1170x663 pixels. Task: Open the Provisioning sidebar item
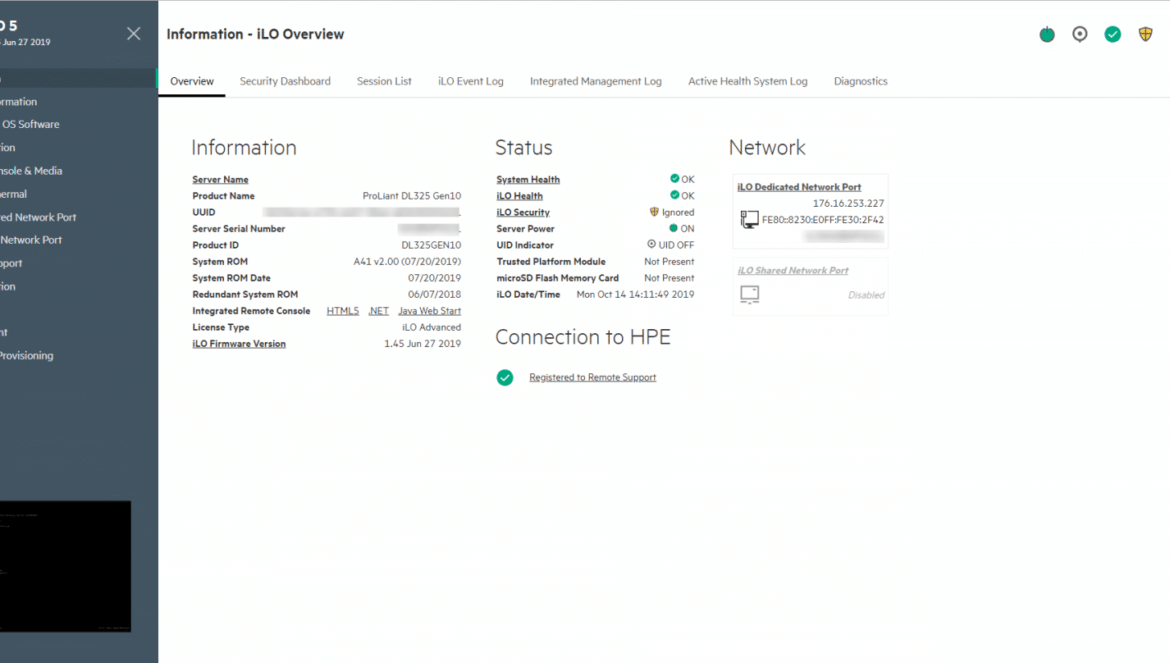(x=27, y=356)
